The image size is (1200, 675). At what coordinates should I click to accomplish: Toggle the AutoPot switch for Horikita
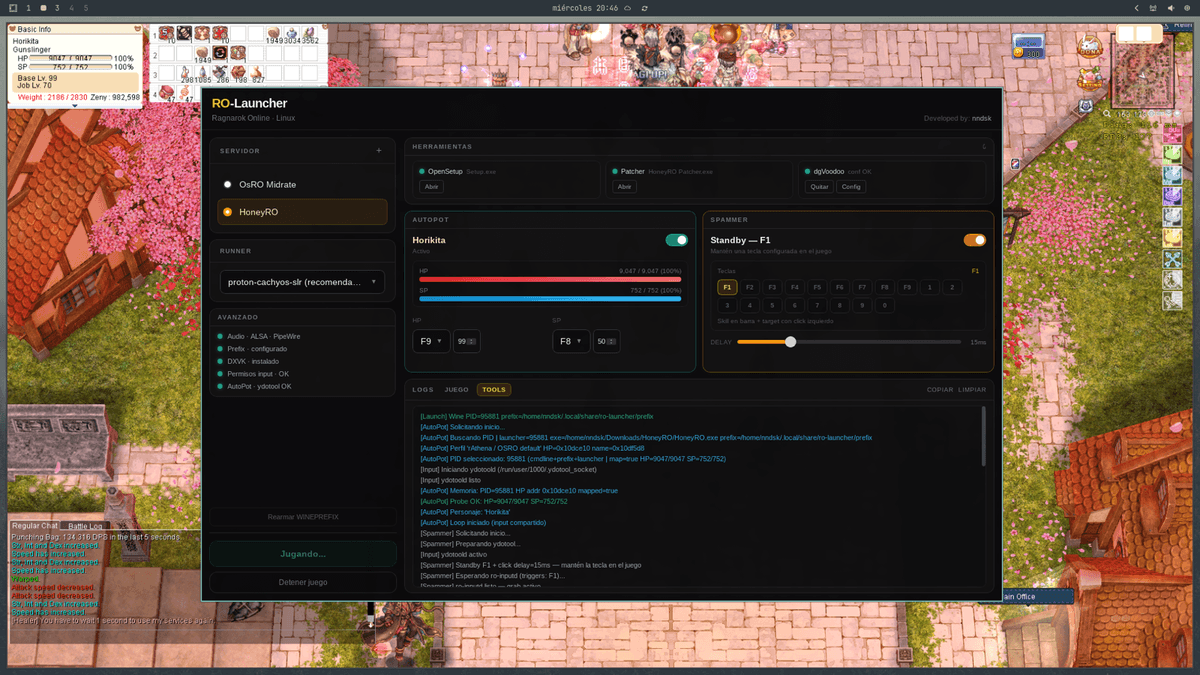tap(677, 240)
